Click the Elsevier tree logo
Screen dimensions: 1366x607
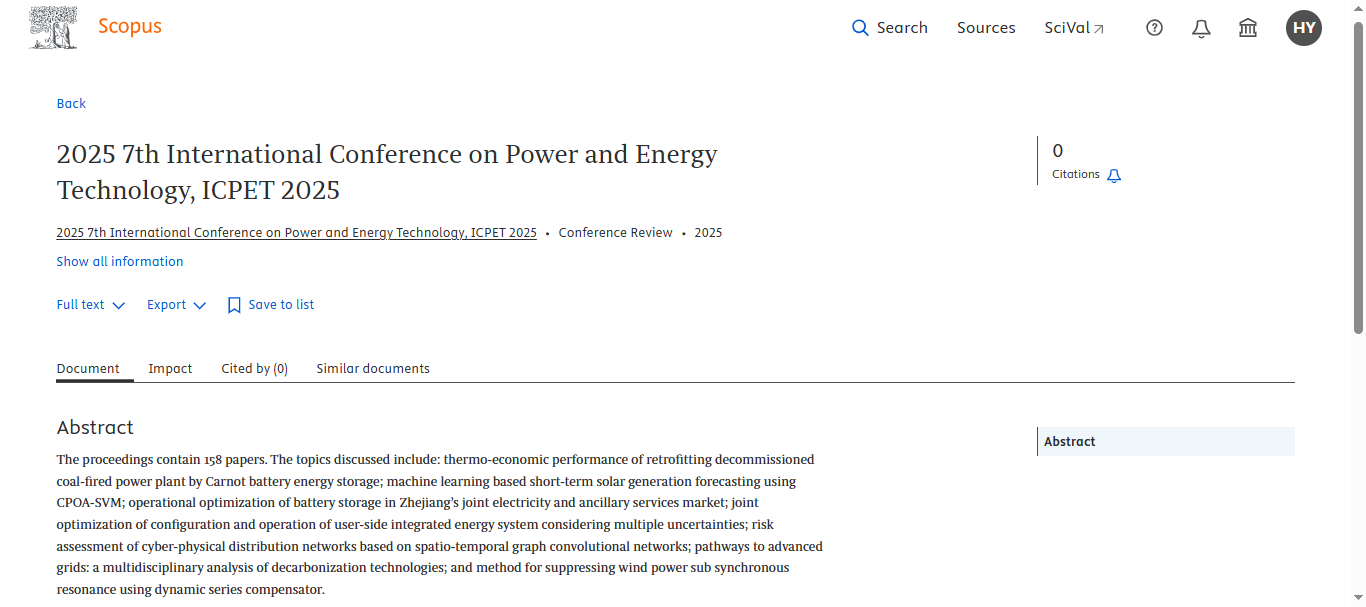click(x=54, y=28)
